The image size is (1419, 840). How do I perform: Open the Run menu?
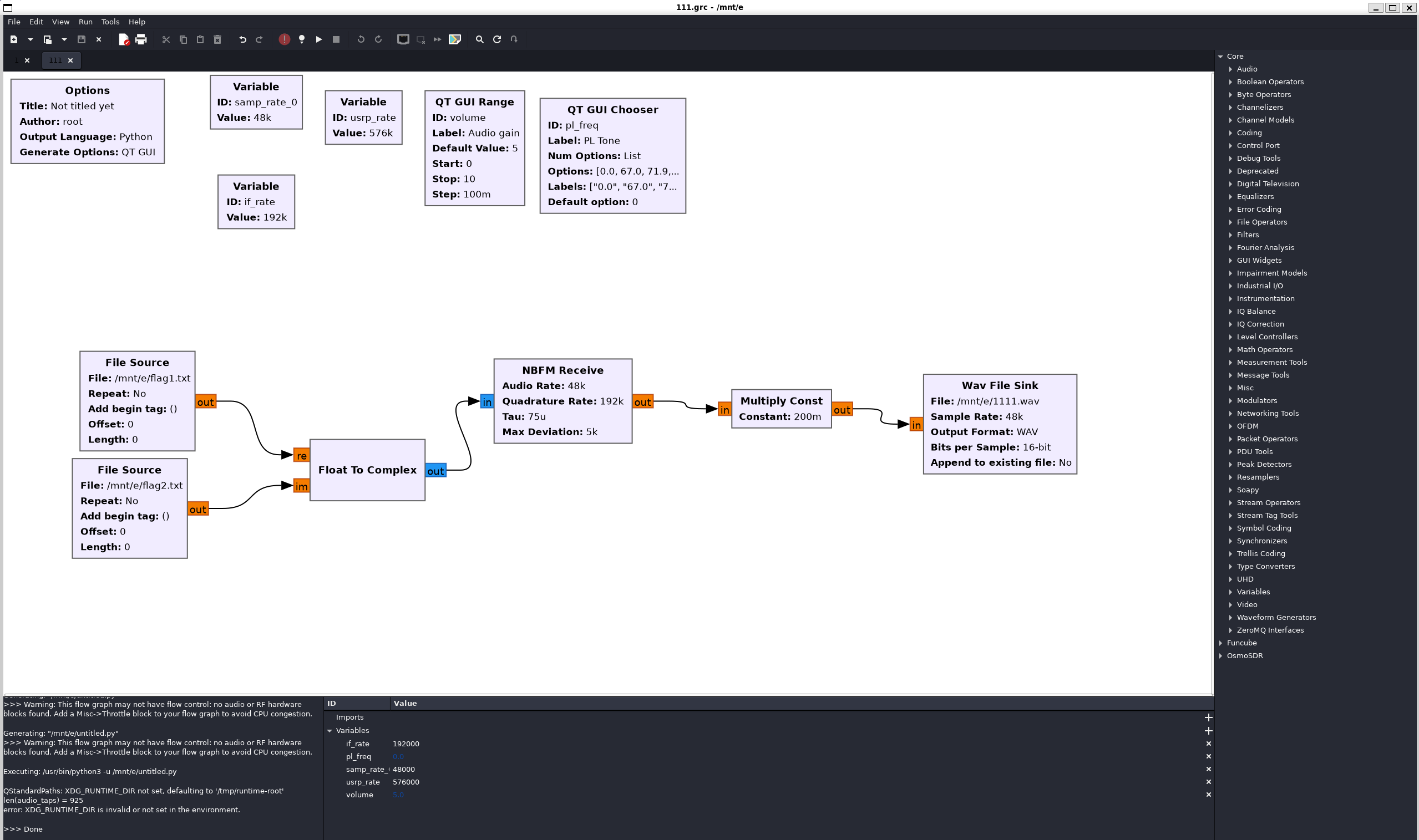(x=85, y=22)
